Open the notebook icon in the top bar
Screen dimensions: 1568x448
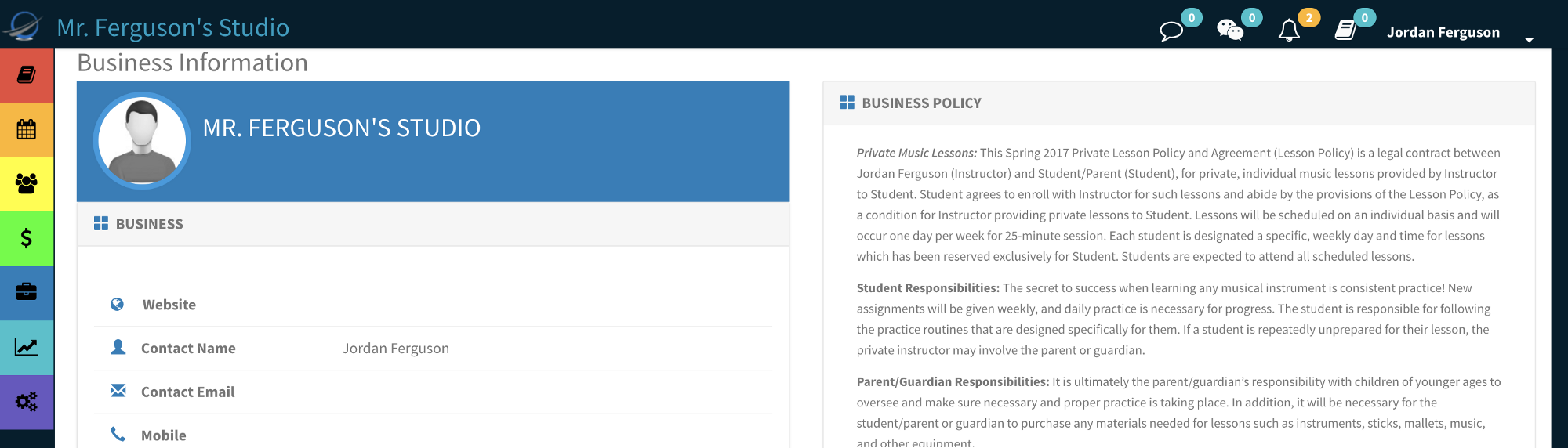pyautogui.click(x=1345, y=31)
